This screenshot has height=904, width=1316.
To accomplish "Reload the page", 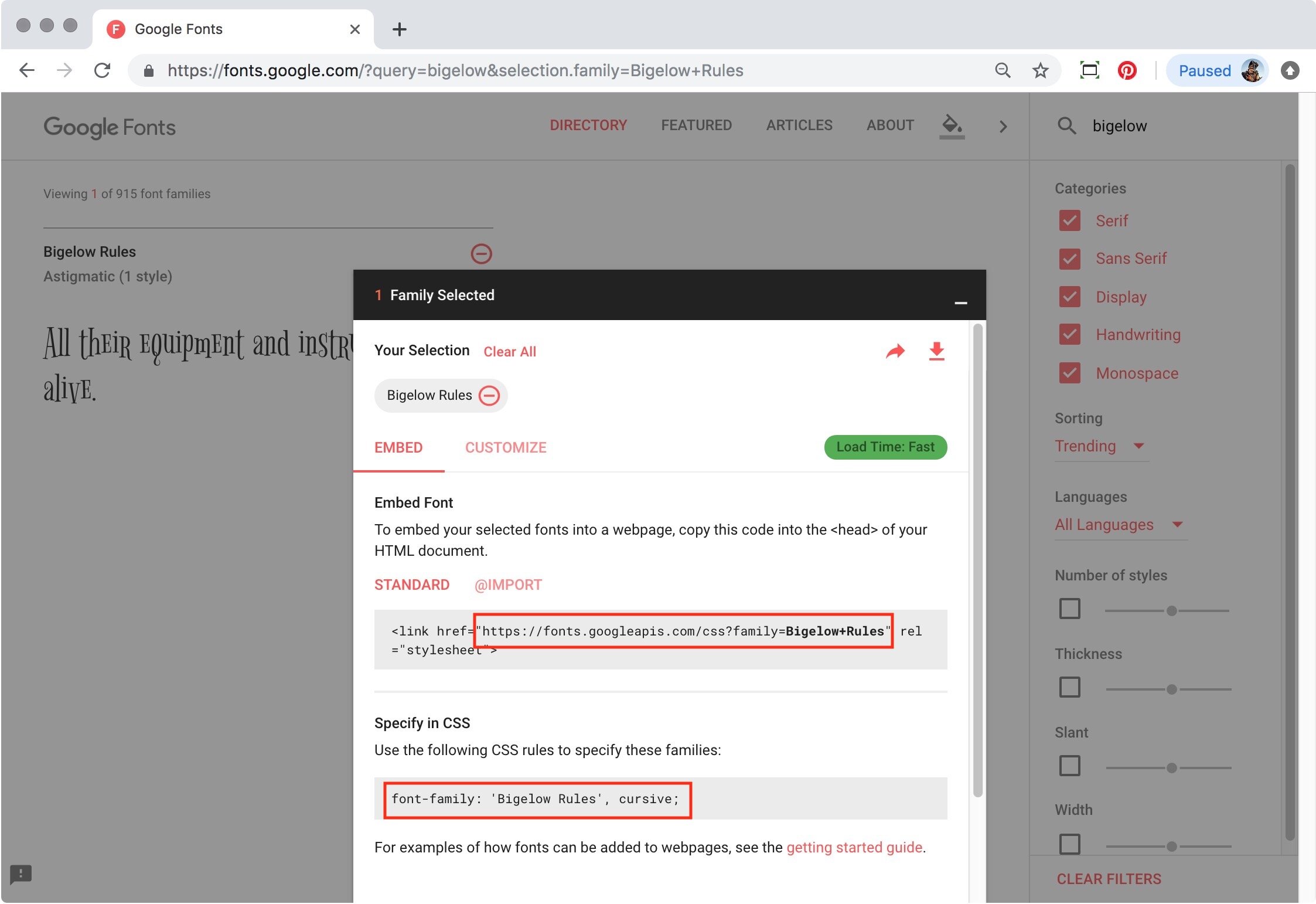I will (x=103, y=71).
